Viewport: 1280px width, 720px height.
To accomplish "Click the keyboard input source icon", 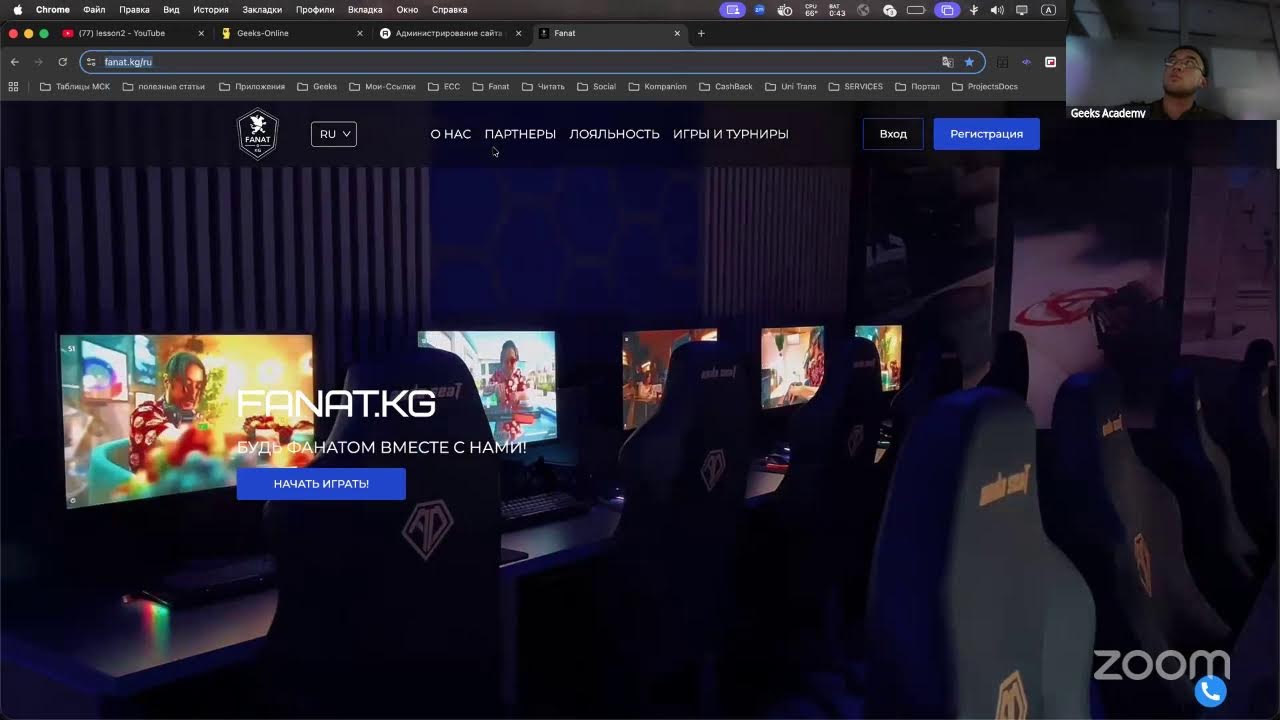I will point(1048,10).
